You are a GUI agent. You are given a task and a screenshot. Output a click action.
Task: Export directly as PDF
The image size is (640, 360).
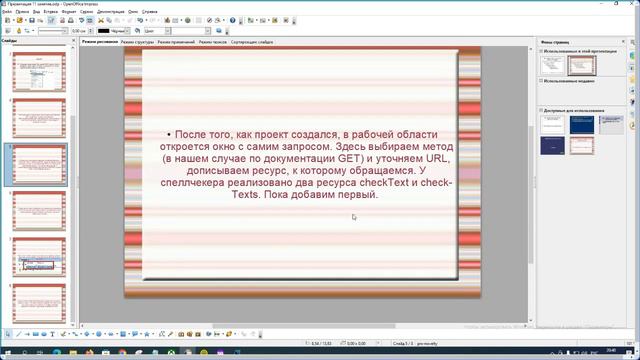click(62, 20)
